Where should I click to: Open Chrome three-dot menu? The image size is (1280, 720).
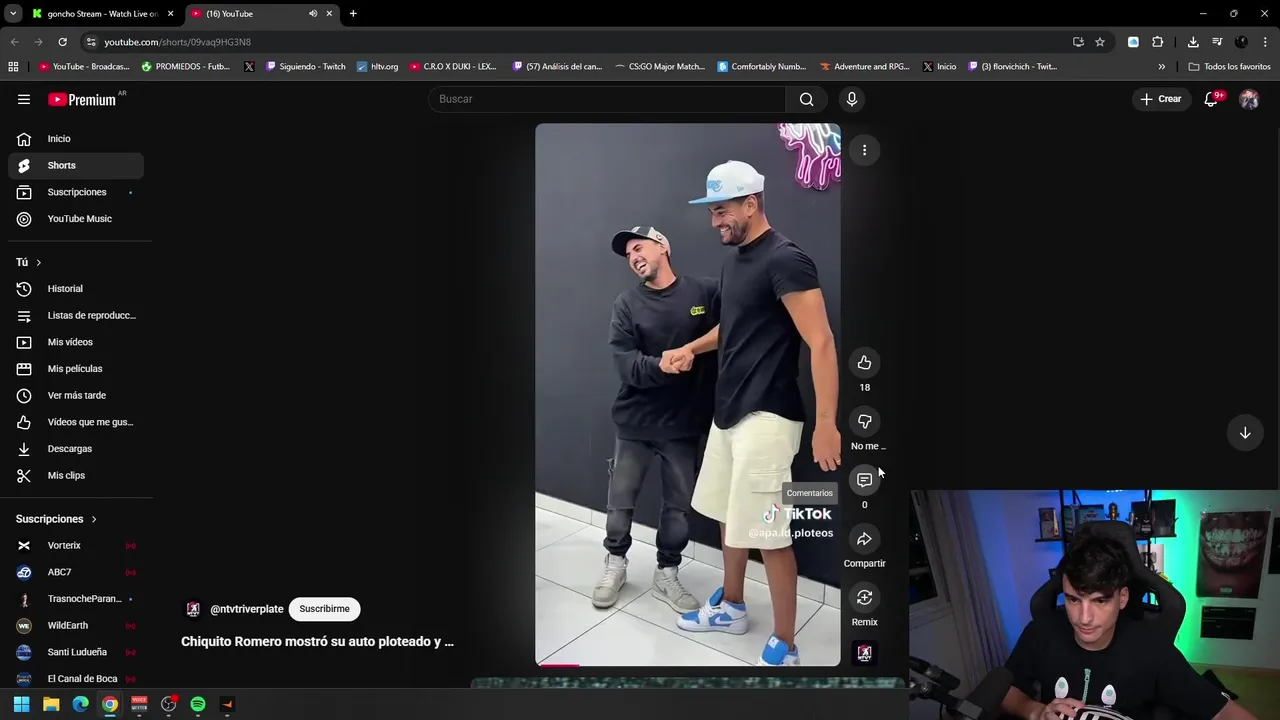(1266, 42)
